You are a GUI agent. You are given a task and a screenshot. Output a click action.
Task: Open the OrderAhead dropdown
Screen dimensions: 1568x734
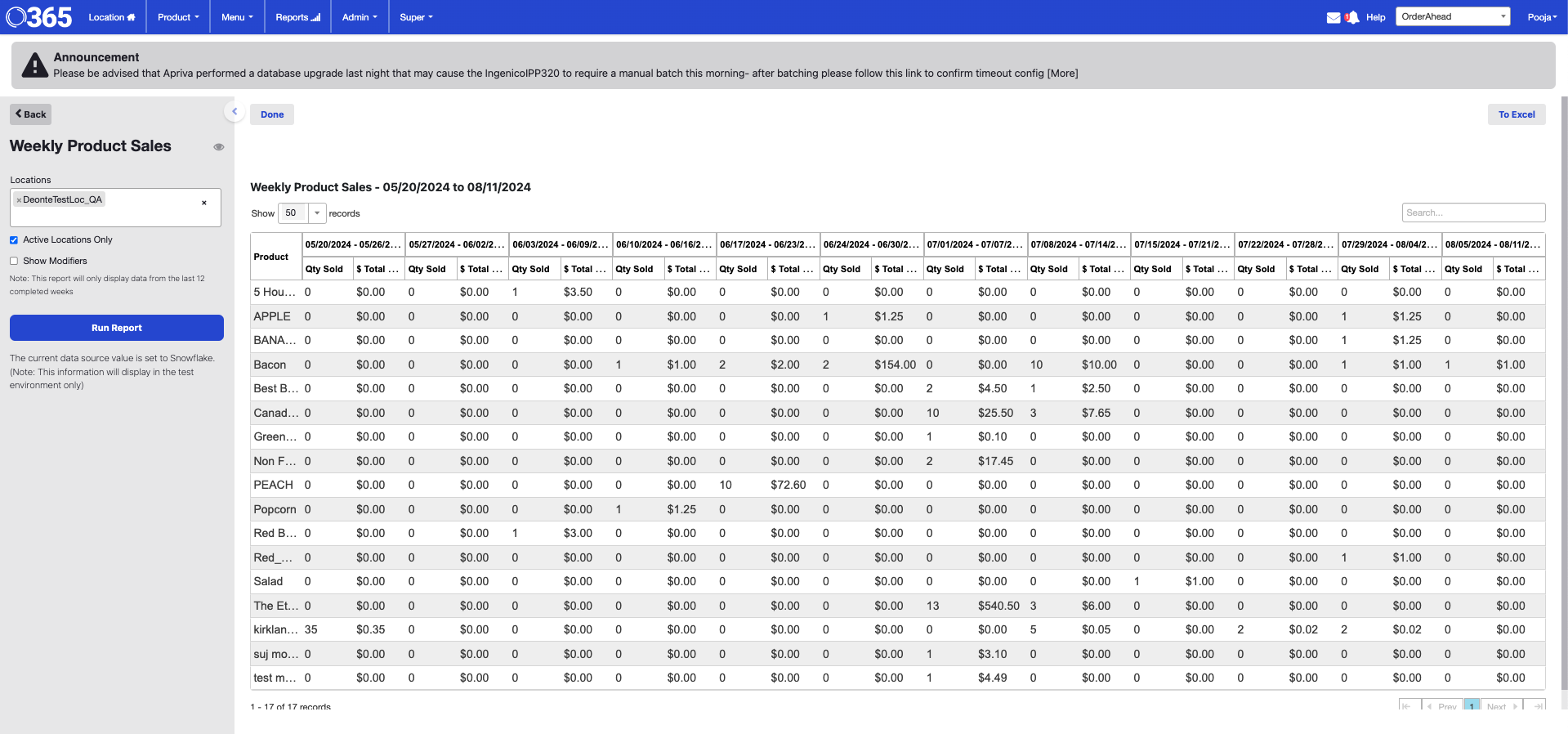[1453, 16]
